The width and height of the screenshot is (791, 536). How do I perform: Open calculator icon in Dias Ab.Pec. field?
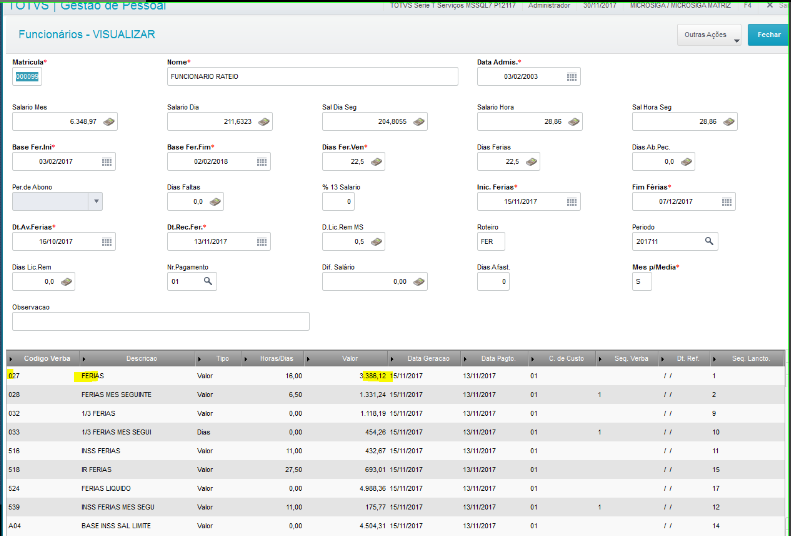[686, 162]
